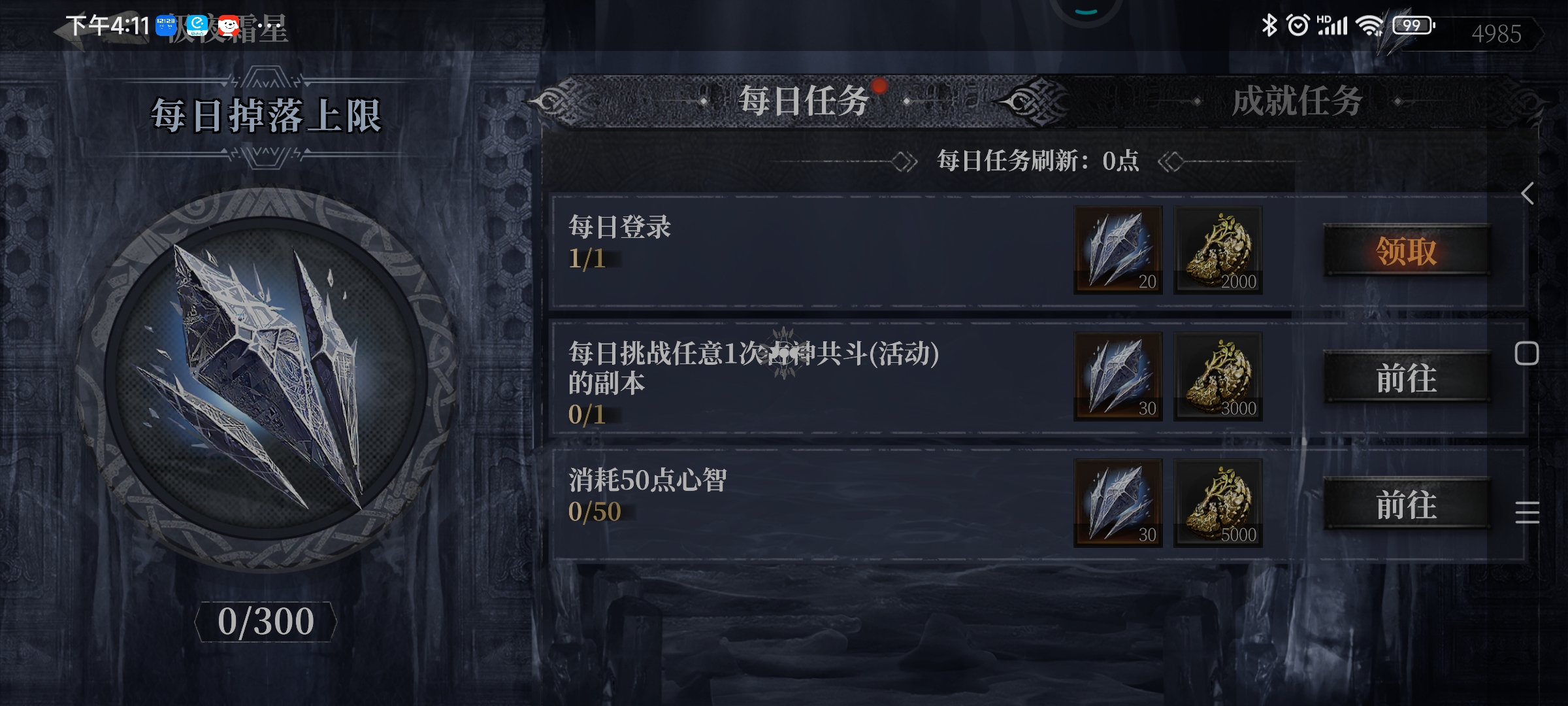Screen dimensions: 1568x706
Task: Tap the 0/300 drop limit counter
Action: pyautogui.click(x=266, y=621)
